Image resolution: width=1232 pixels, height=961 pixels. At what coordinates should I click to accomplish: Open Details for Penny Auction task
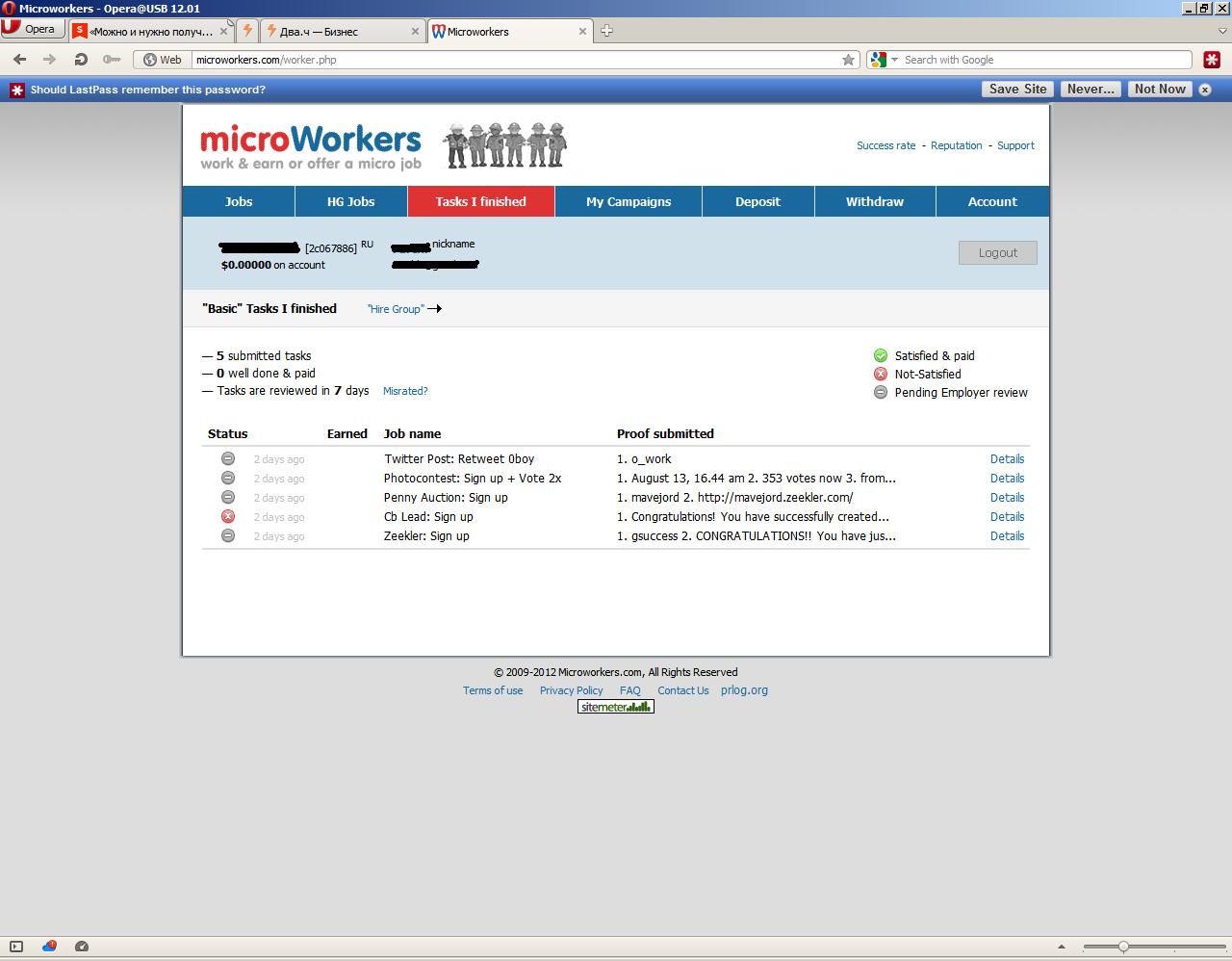(x=1007, y=498)
